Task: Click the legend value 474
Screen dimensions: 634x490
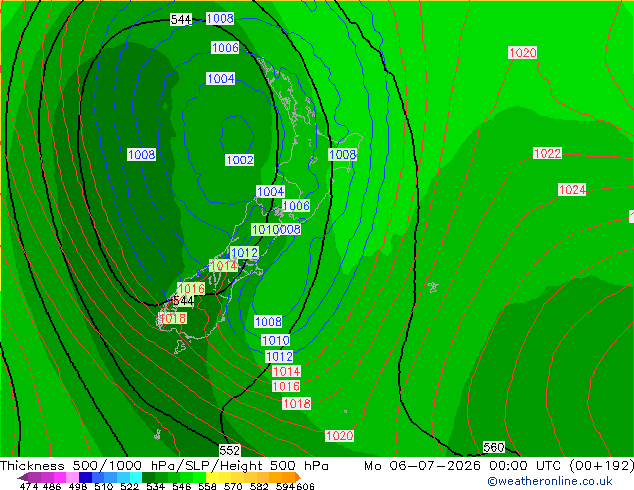Action: 29,486
